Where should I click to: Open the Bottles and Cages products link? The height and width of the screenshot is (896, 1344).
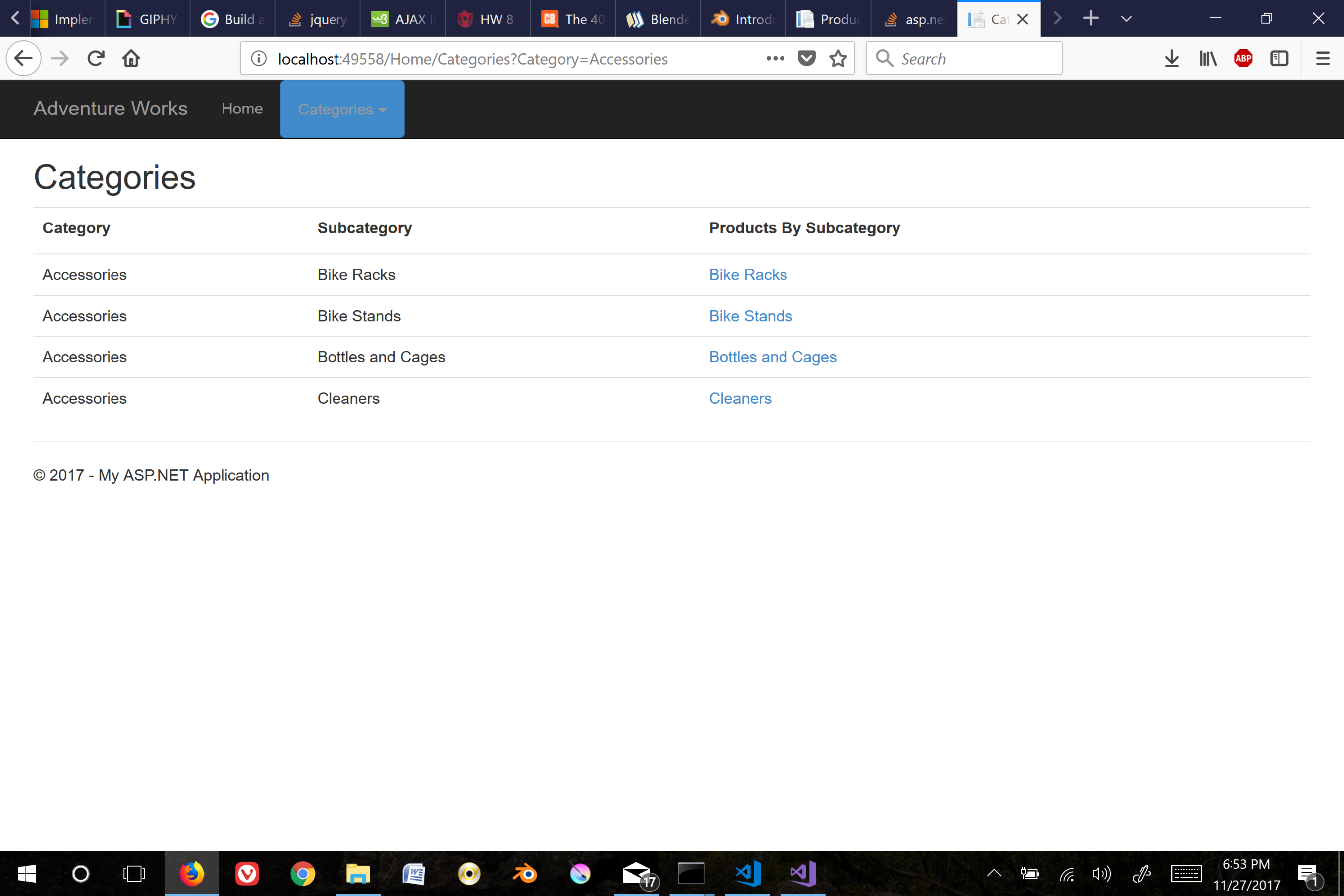[773, 357]
